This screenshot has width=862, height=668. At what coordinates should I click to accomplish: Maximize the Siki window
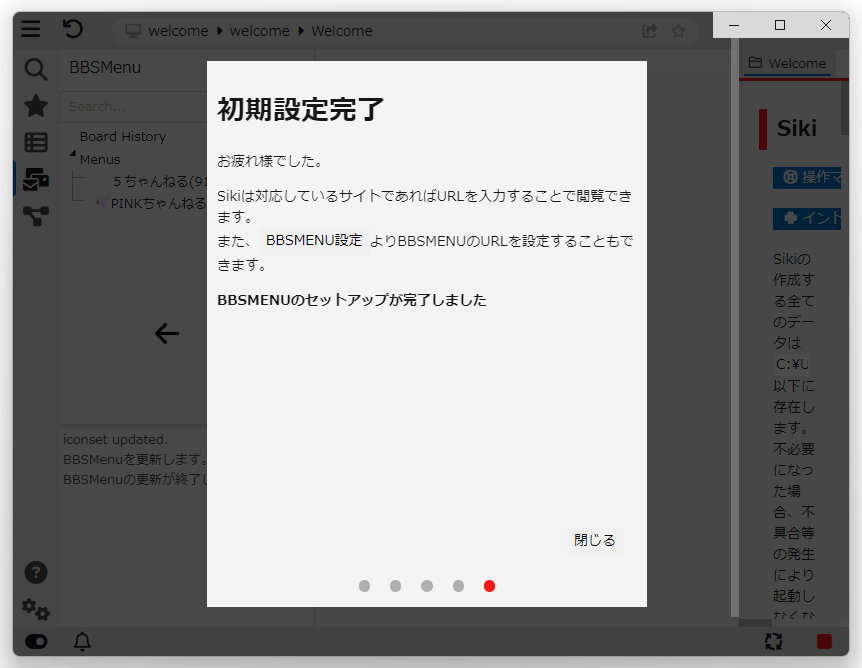point(780,25)
